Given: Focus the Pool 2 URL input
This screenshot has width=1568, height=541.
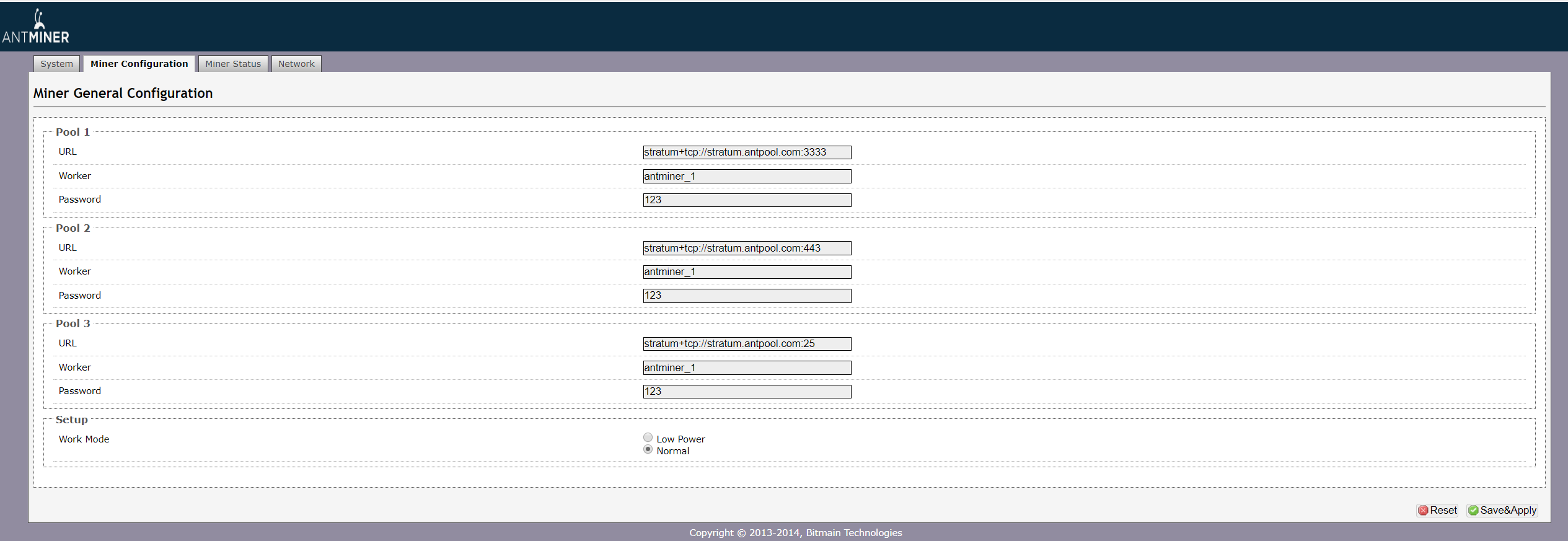Looking at the screenshot, I should pyautogui.click(x=747, y=249).
